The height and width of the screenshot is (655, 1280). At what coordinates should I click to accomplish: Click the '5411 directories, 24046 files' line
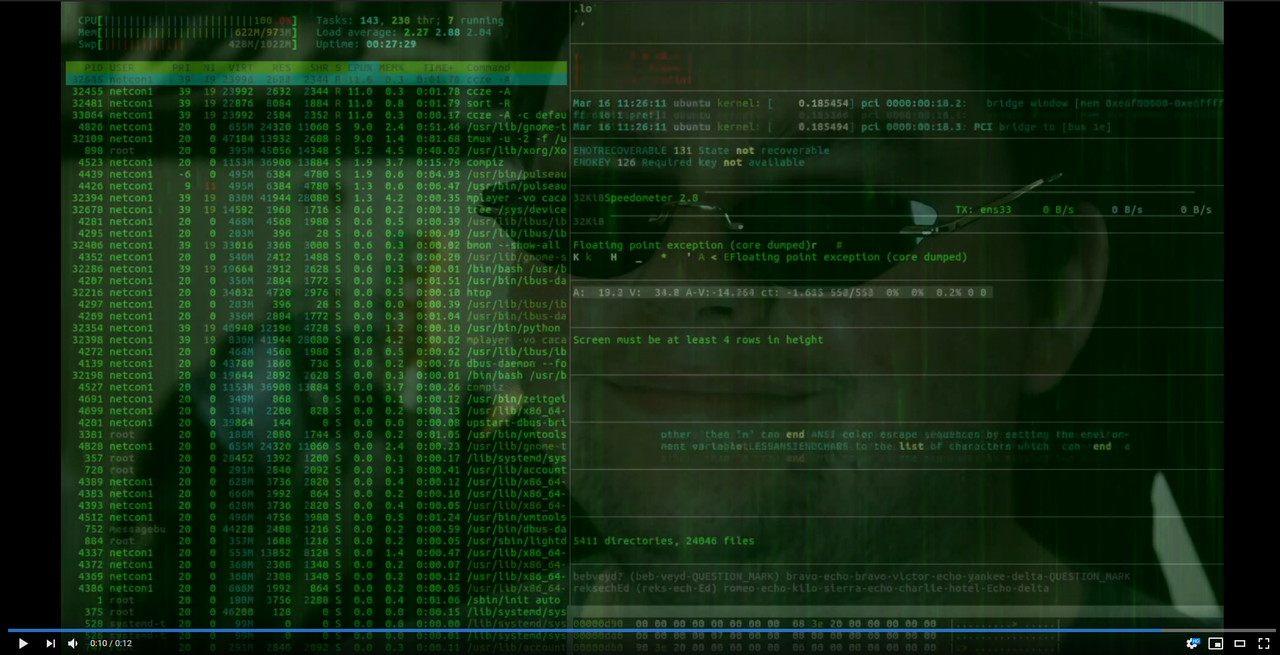(663, 541)
